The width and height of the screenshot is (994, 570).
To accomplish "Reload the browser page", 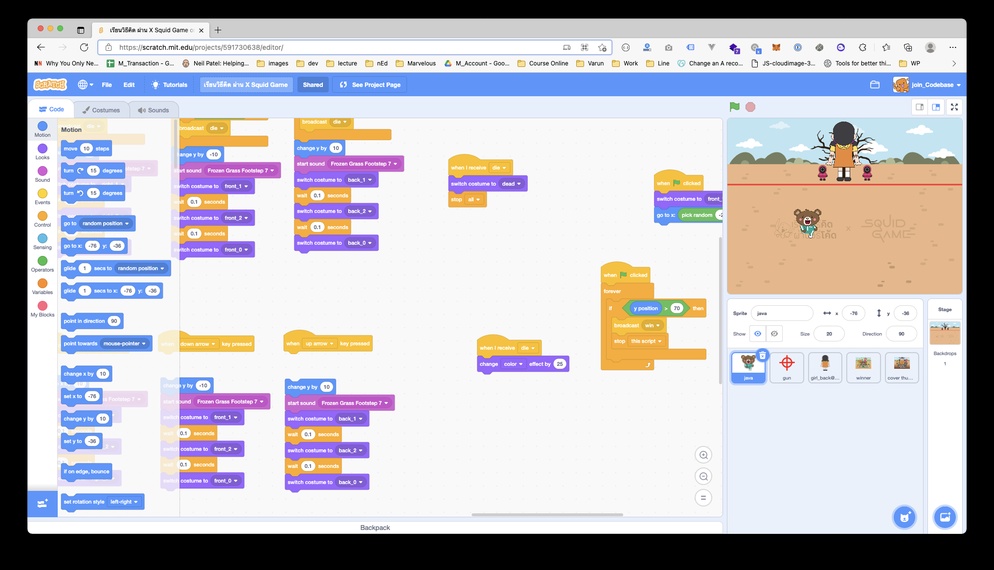I will pos(84,47).
